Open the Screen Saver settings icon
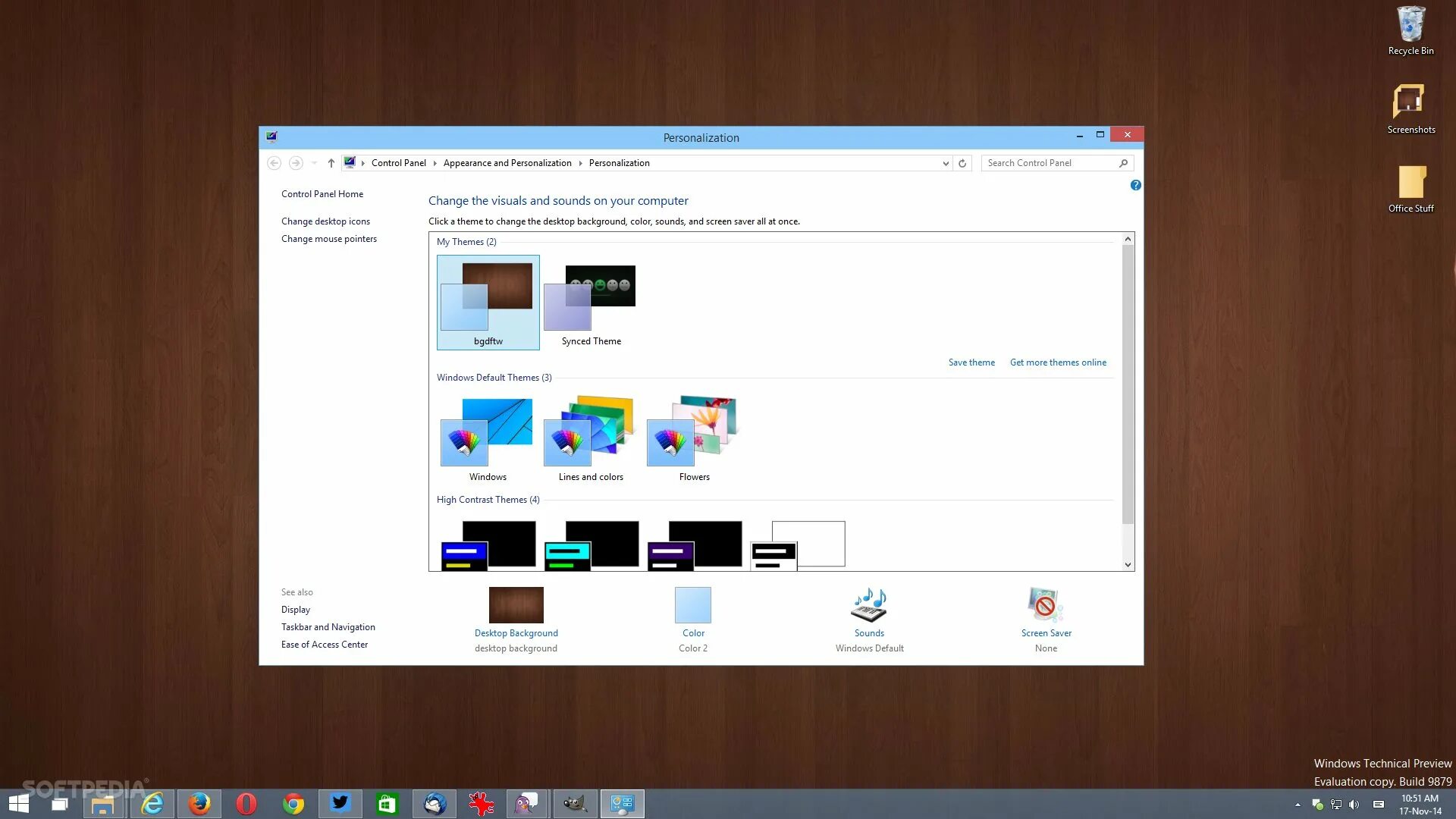Image resolution: width=1456 pixels, height=819 pixels. [x=1046, y=604]
